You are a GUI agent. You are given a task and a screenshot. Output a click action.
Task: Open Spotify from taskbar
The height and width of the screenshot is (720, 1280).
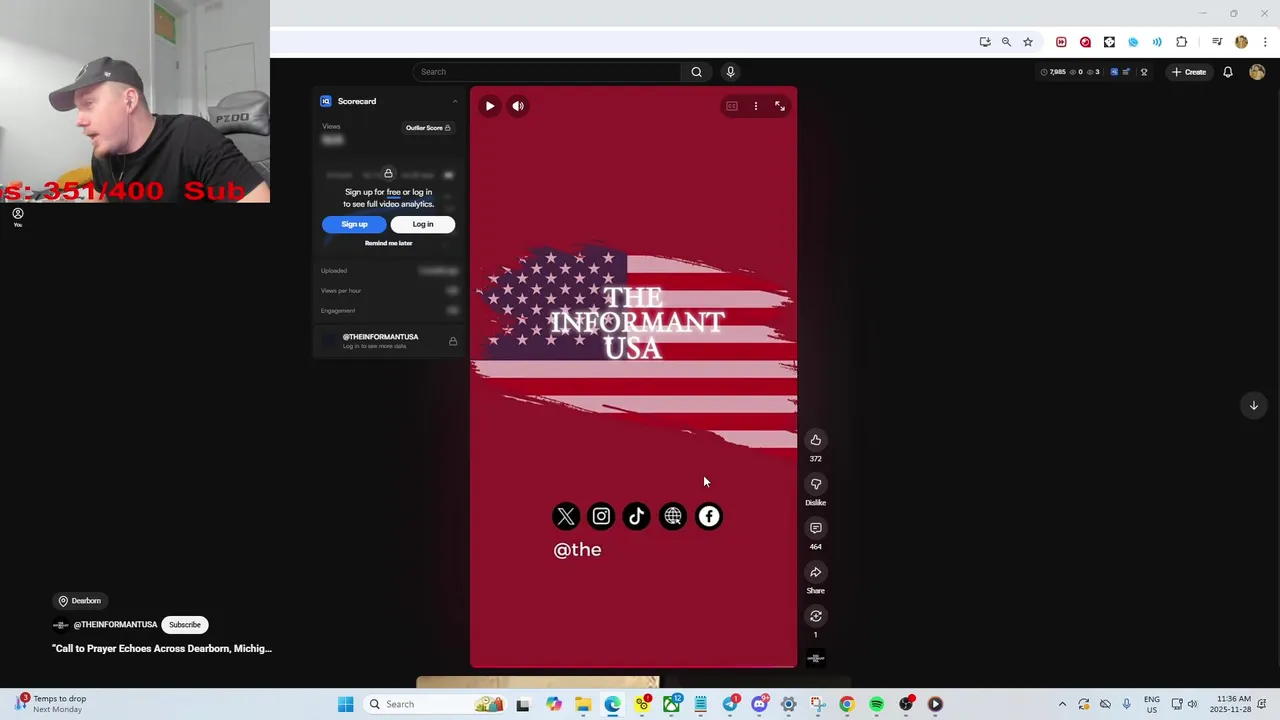pos(877,704)
